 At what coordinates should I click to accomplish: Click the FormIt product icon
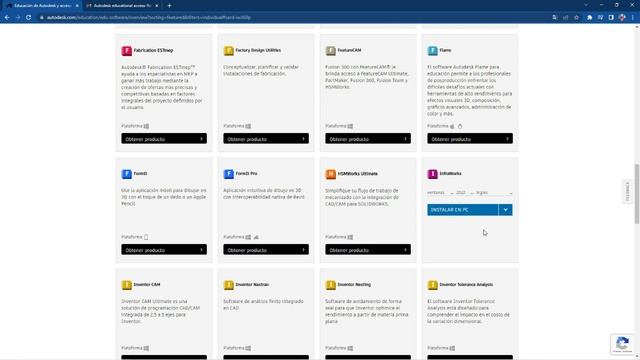coord(127,174)
